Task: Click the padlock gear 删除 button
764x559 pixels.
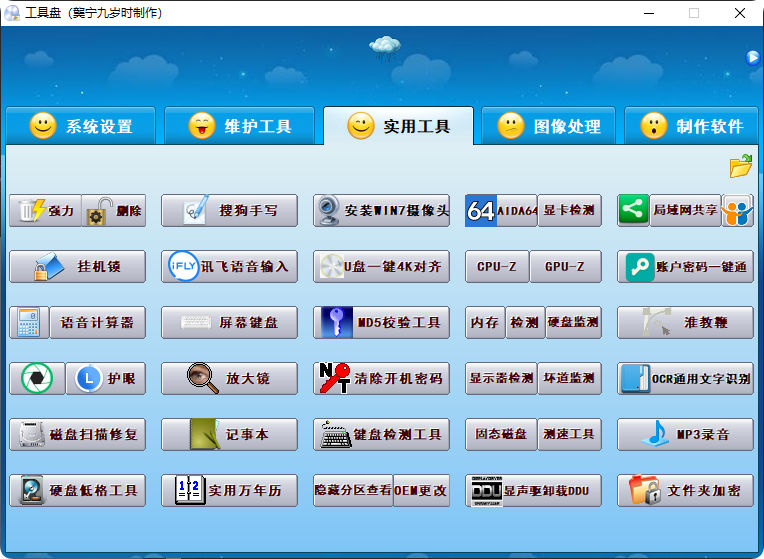Action: pos(114,211)
